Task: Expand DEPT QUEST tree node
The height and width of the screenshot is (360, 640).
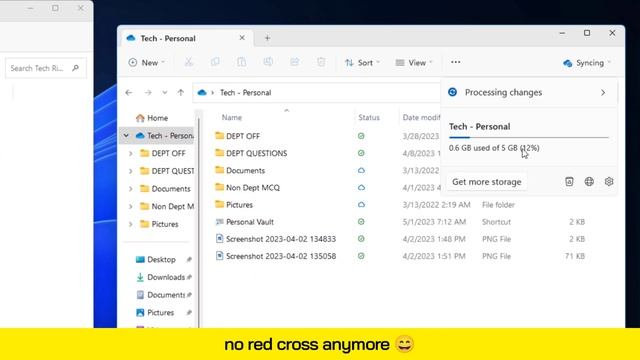Action: coord(131,171)
